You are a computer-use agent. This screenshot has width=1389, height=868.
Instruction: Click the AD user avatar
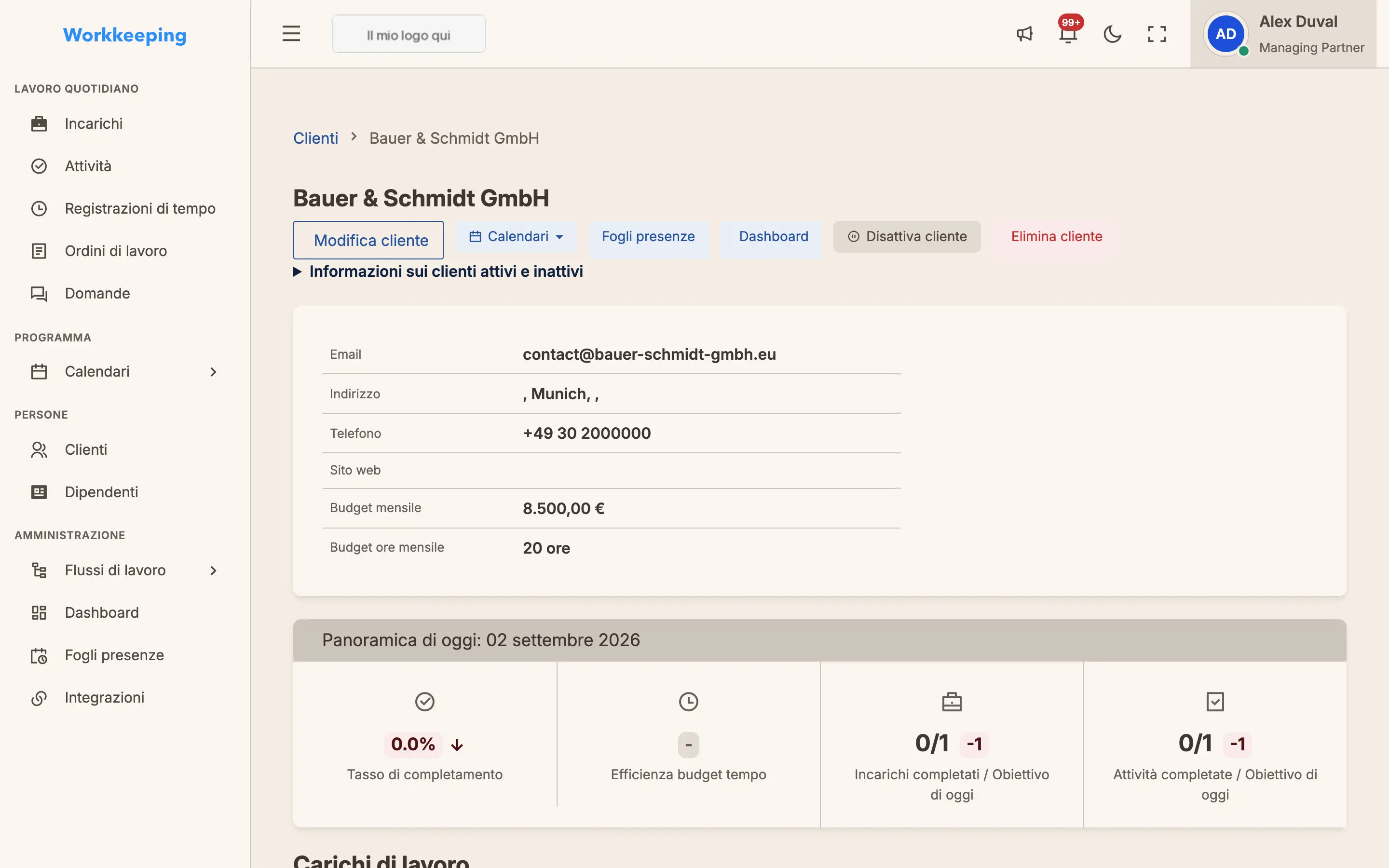1226,34
